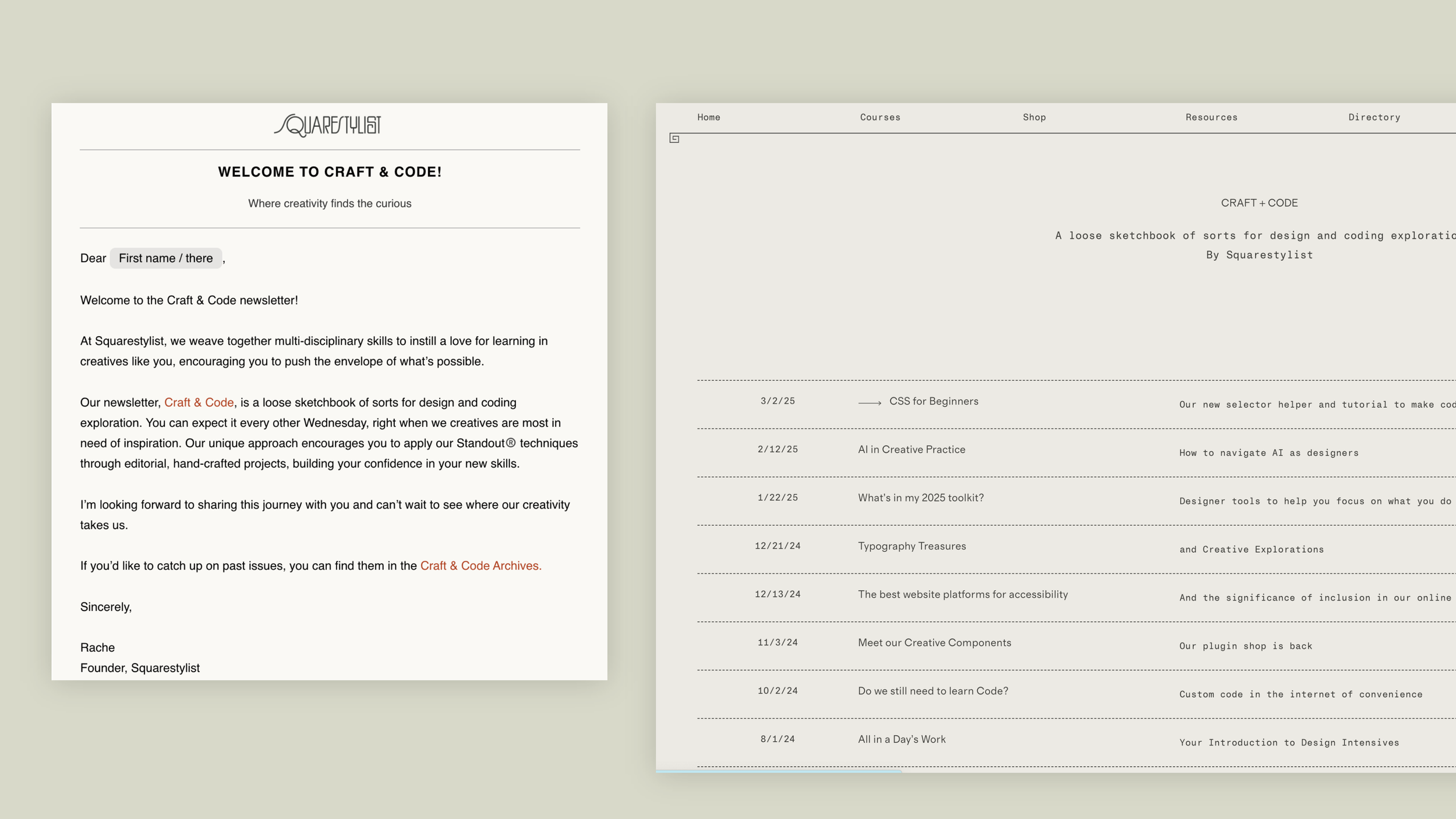Viewport: 1456px width, 819px height.
Task: Click the Squarestylist logo in email header
Action: pyautogui.click(x=328, y=125)
